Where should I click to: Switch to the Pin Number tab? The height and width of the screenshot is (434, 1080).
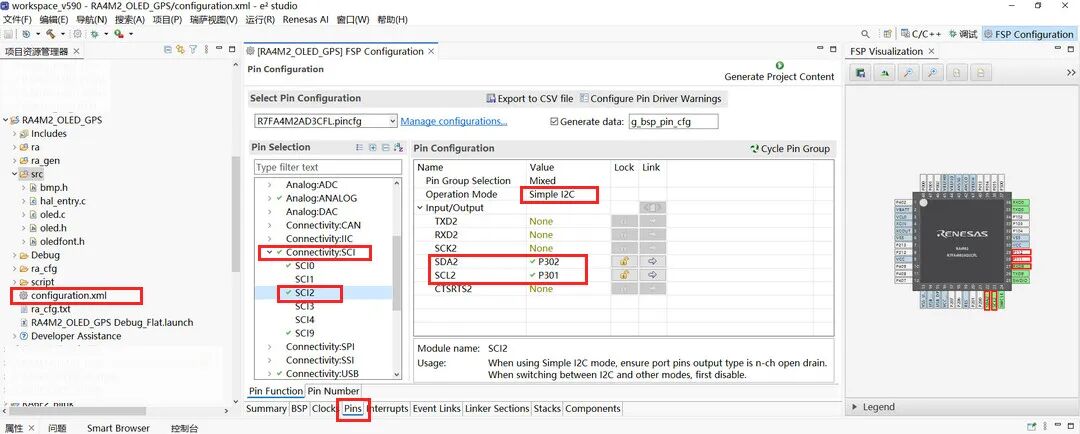(x=333, y=391)
